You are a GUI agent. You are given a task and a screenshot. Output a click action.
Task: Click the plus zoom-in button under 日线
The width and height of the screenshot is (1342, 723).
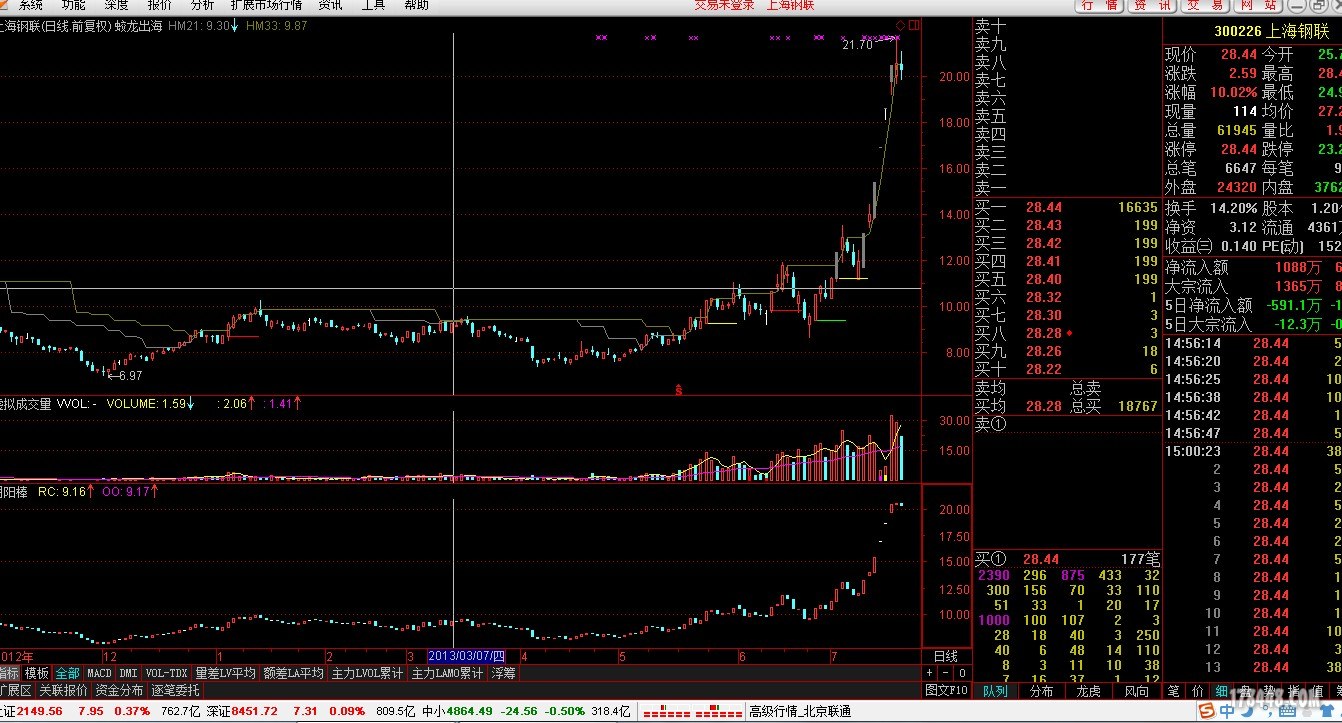929,673
